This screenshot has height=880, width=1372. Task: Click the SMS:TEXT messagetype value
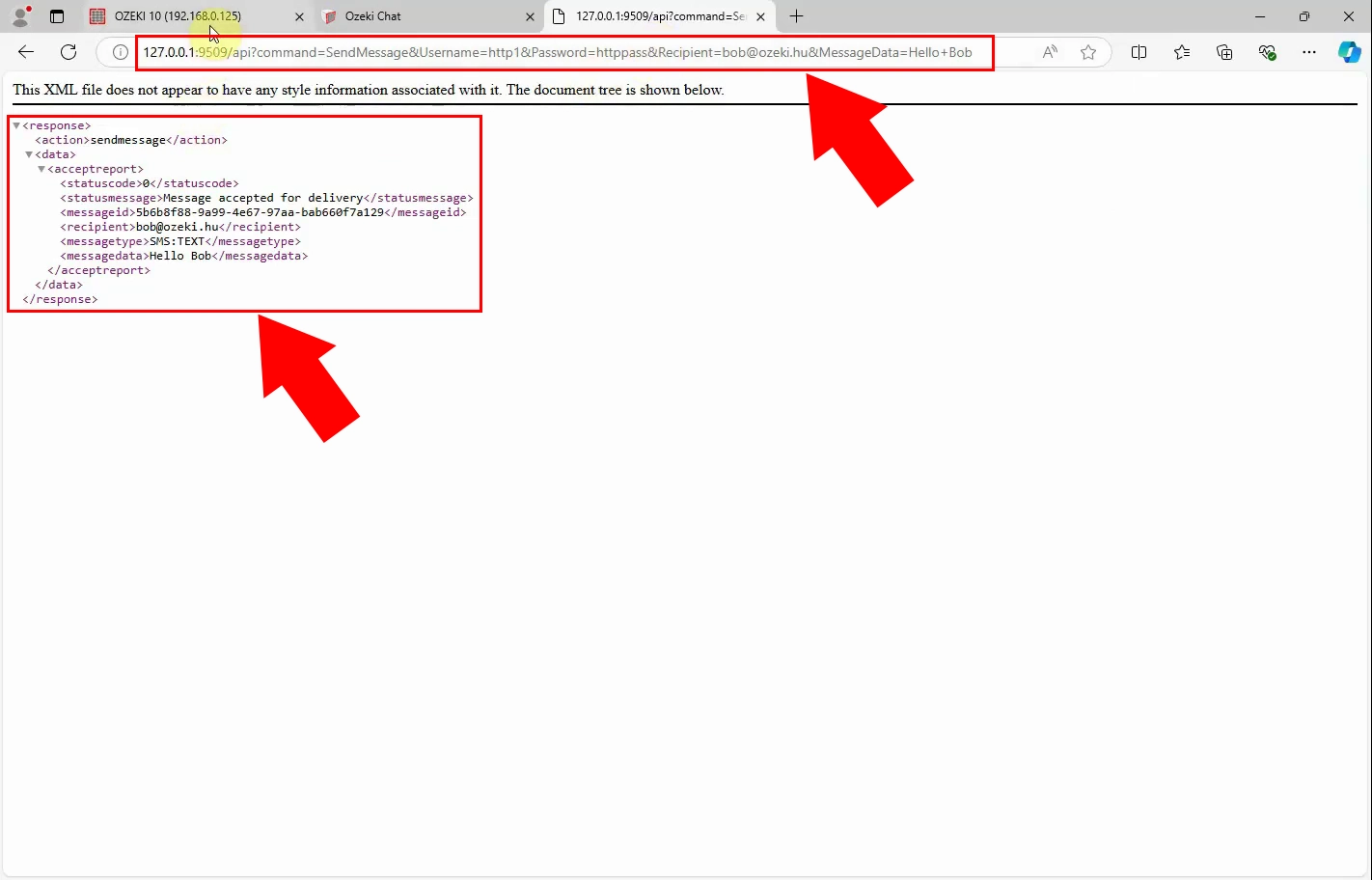pos(178,241)
